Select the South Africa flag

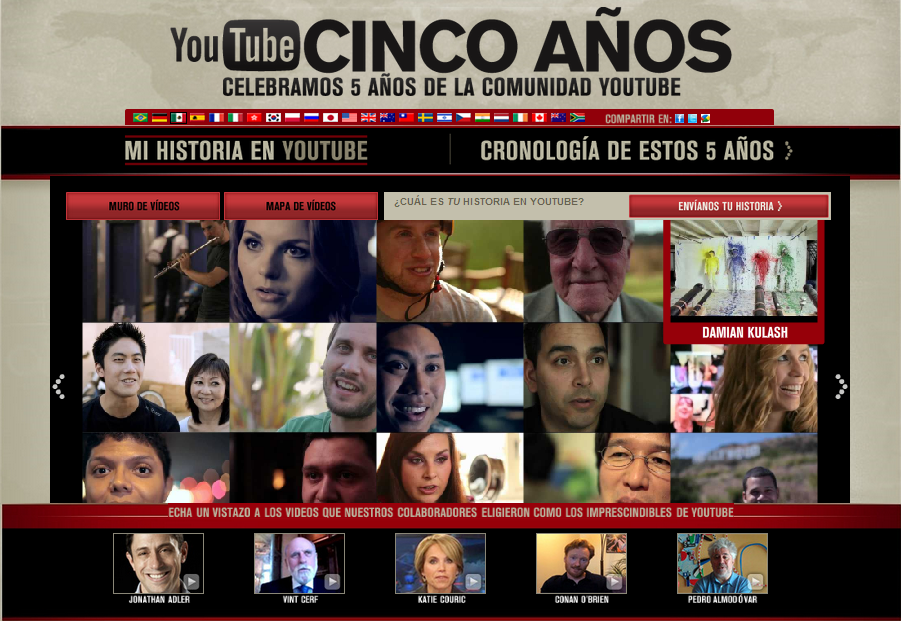(577, 118)
